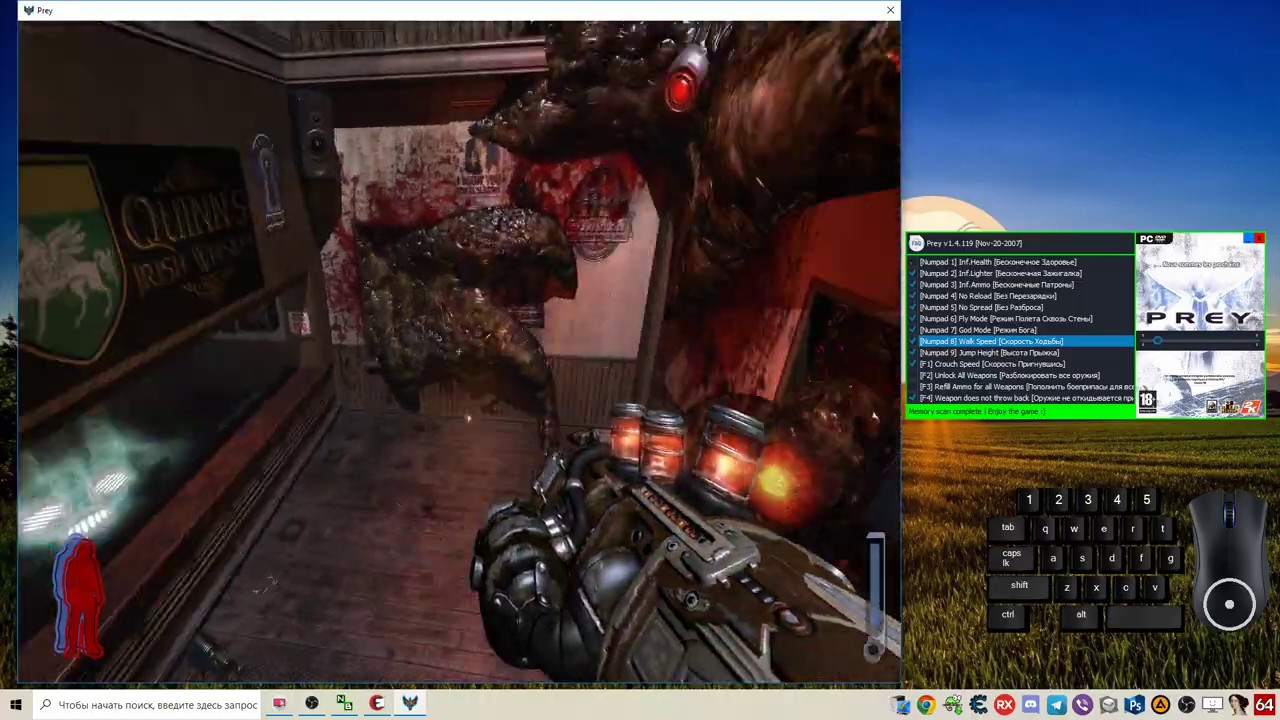Image resolution: width=1280 pixels, height=720 pixels.
Task: Open the green chameleon taskbar app
Action: click(x=952, y=706)
